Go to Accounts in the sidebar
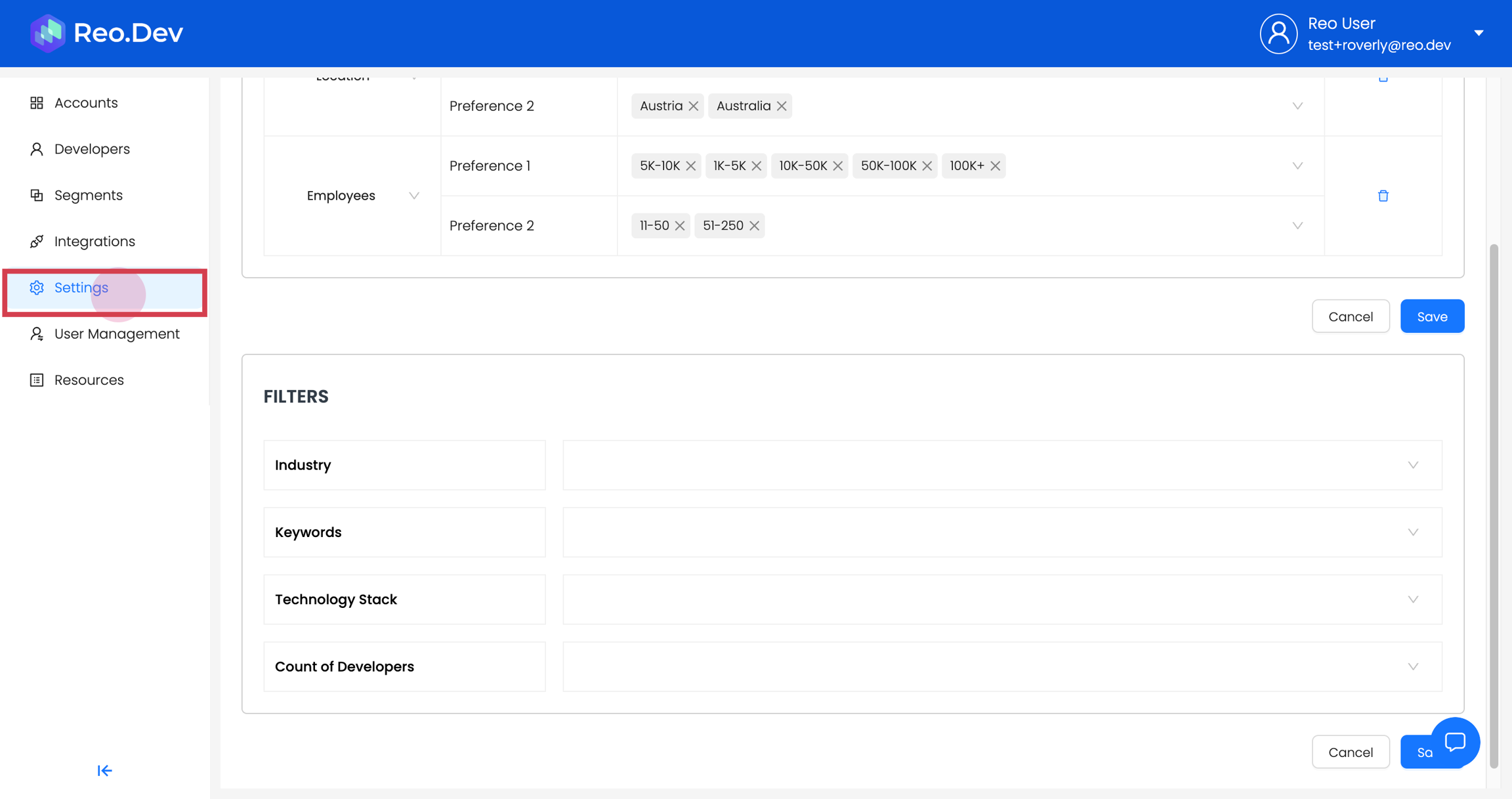This screenshot has width=1512, height=799. coord(86,103)
